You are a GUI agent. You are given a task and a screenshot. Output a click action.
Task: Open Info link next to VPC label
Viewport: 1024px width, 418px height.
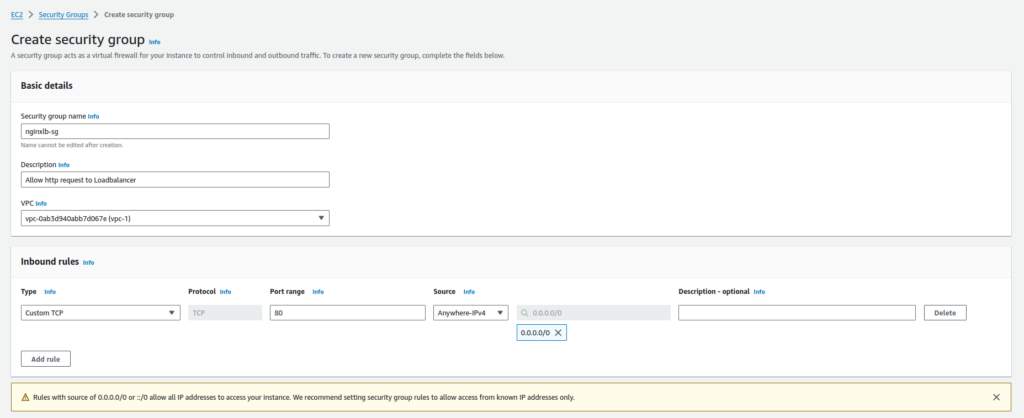pos(41,203)
